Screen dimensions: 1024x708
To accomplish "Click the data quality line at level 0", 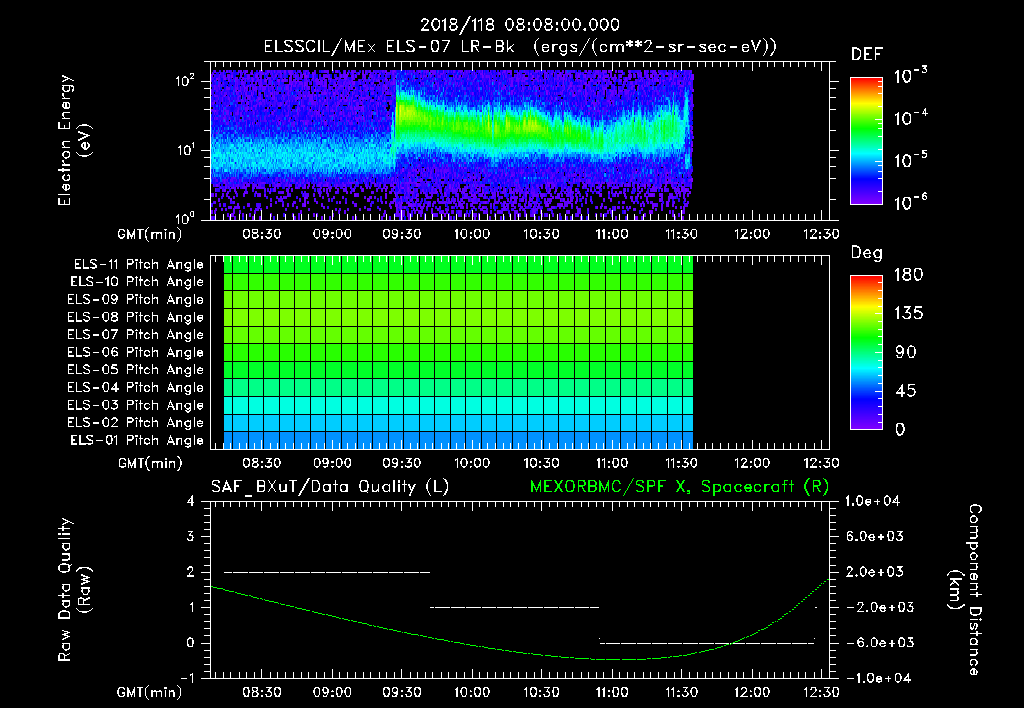I will pos(707,643).
